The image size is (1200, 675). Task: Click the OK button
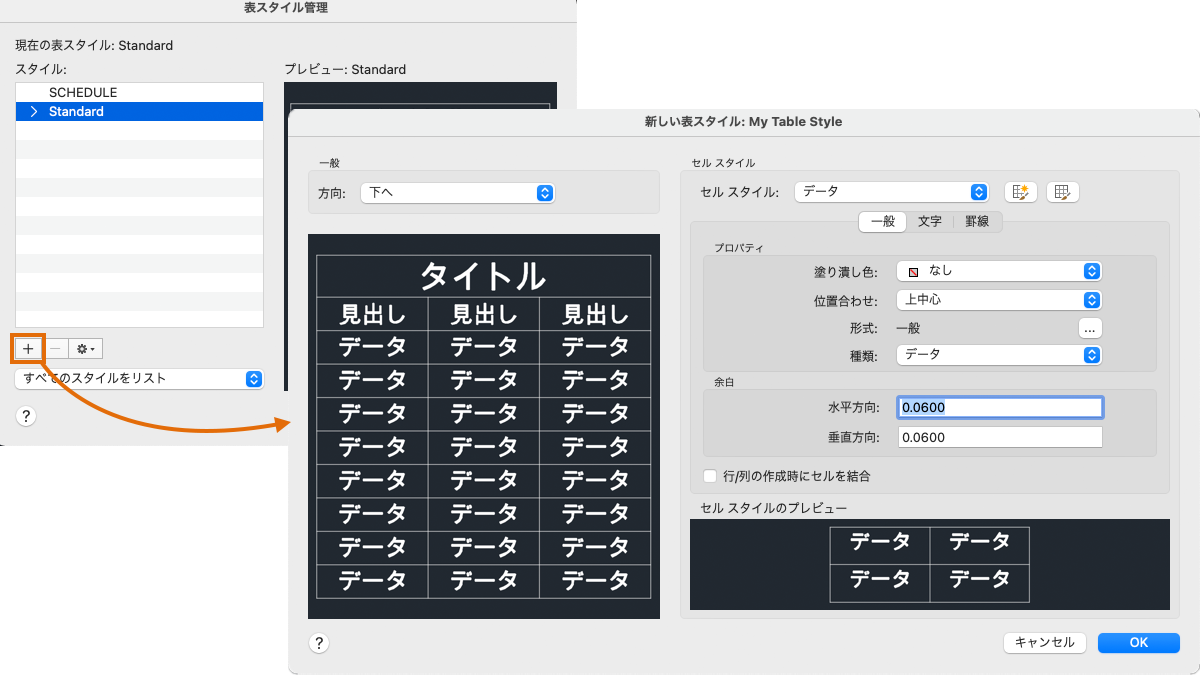tap(1139, 643)
